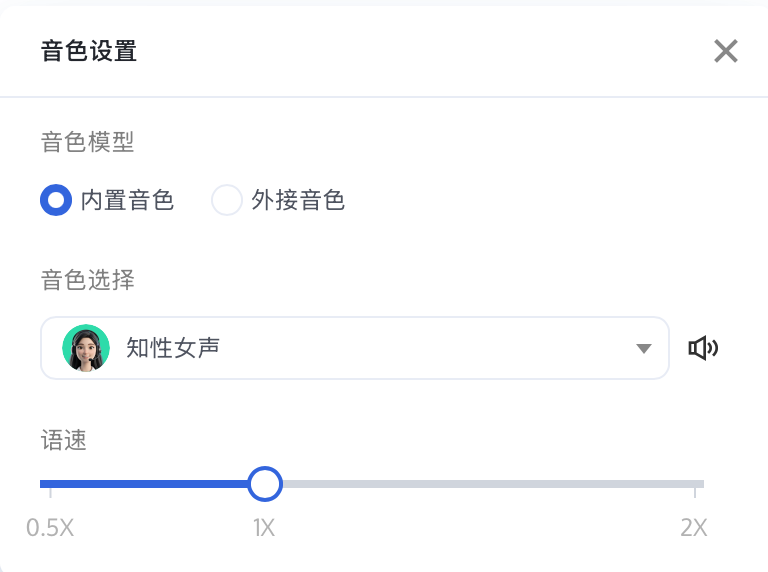
Task: Click the 音色选择 section label
Action: point(88,280)
